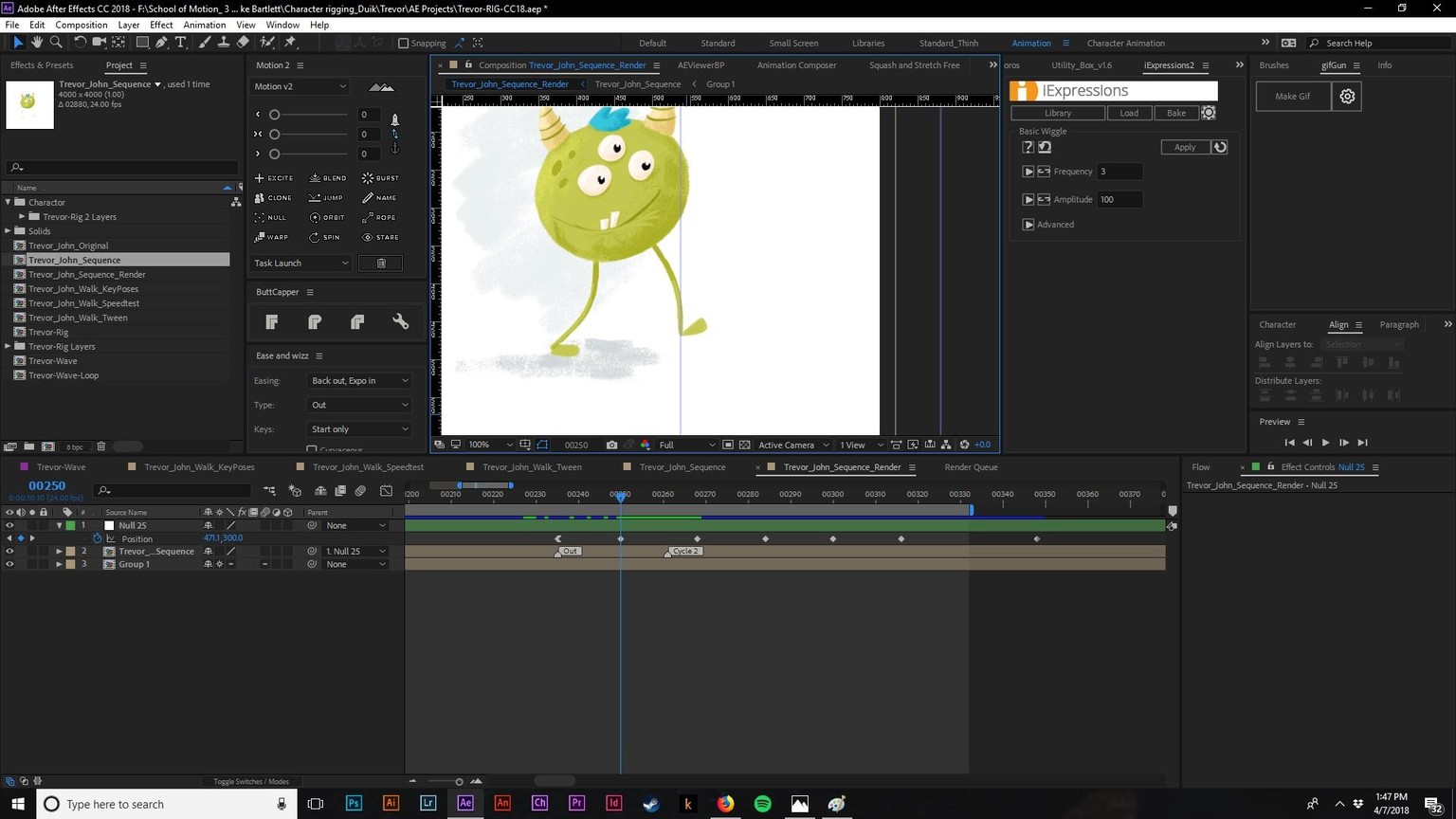1456x819 pixels.
Task: Click the ButtCapper wrench settings icon
Action: [x=400, y=322]
